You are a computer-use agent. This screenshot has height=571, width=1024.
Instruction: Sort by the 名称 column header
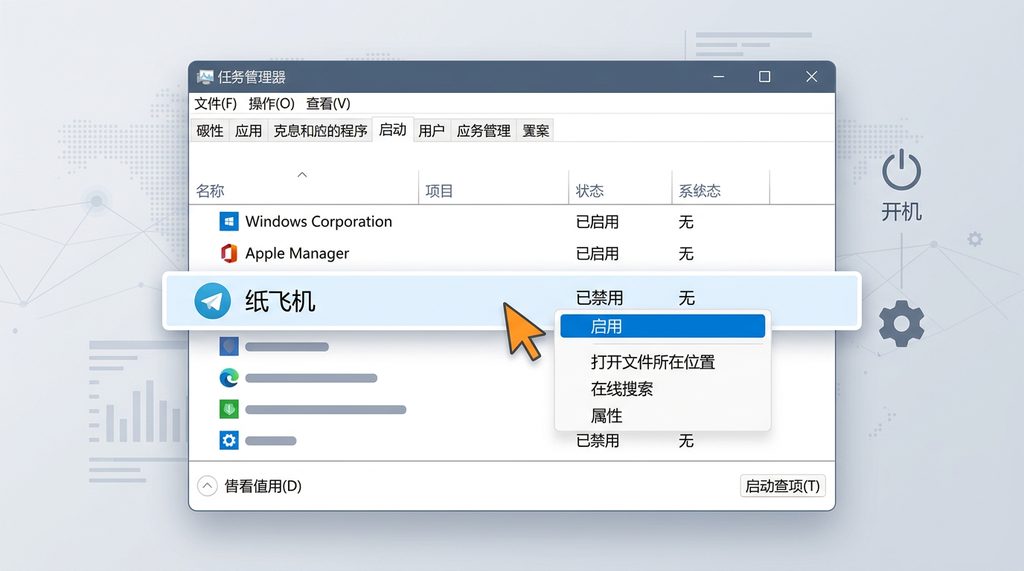210,191
